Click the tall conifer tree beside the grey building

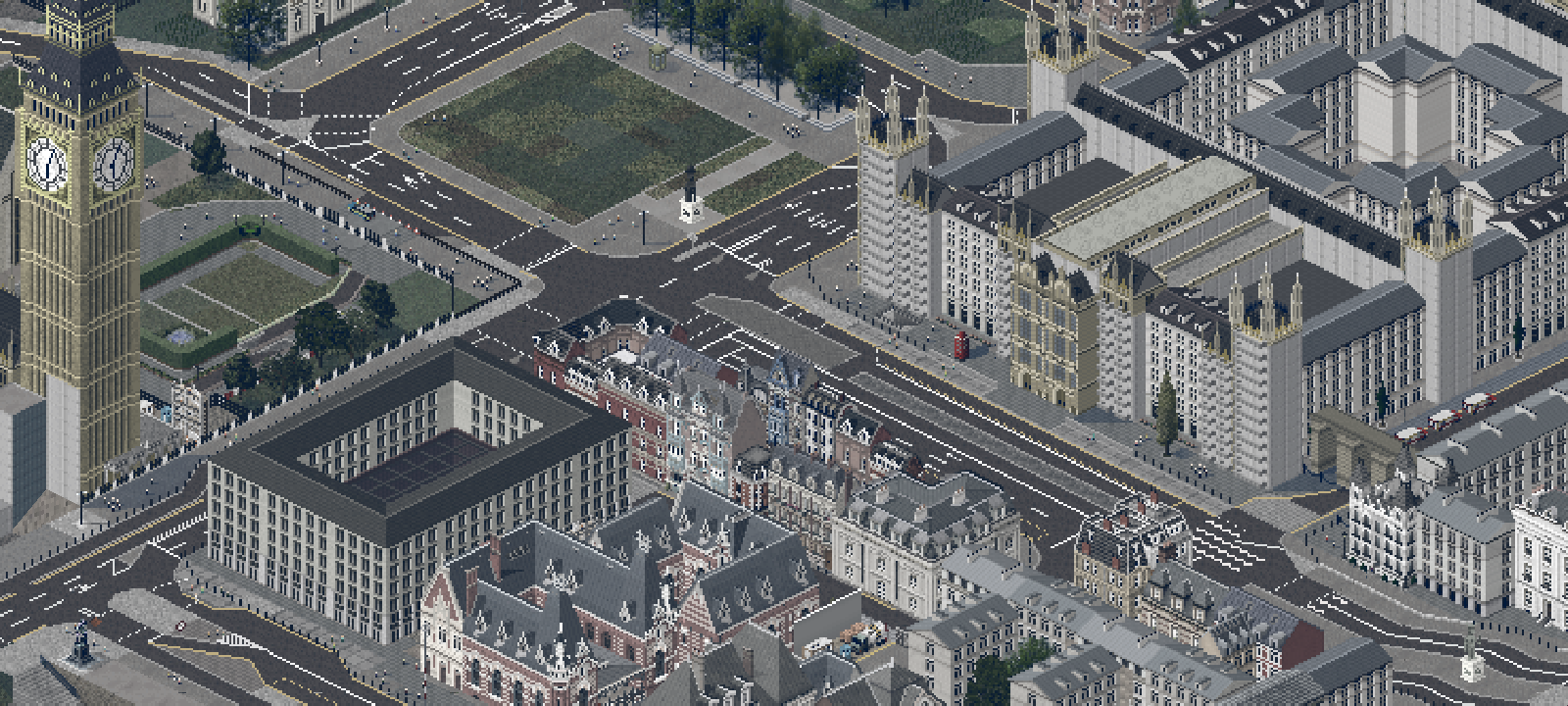click(1166, 413)
